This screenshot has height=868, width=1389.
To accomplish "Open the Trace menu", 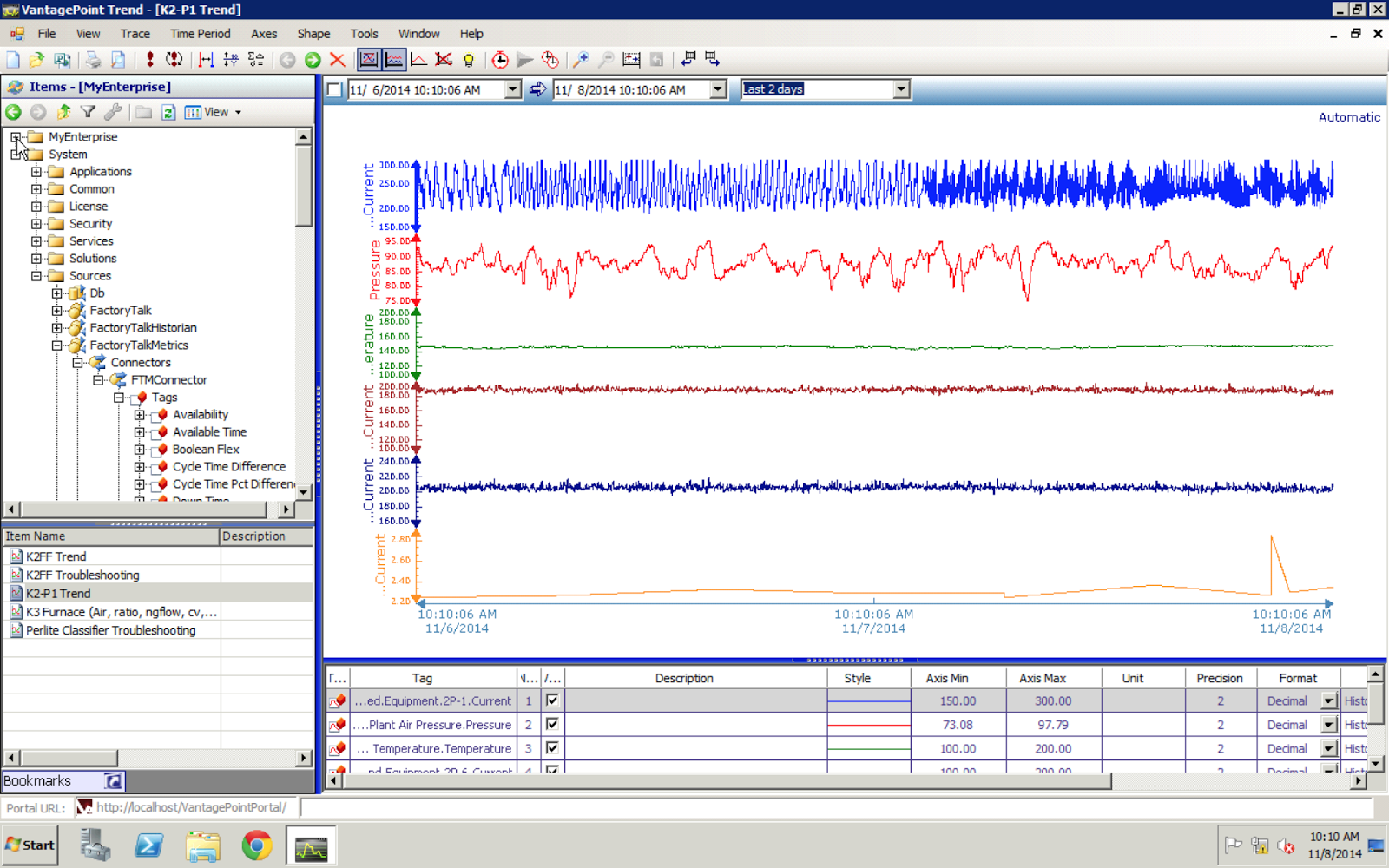I will coord(135,34).
